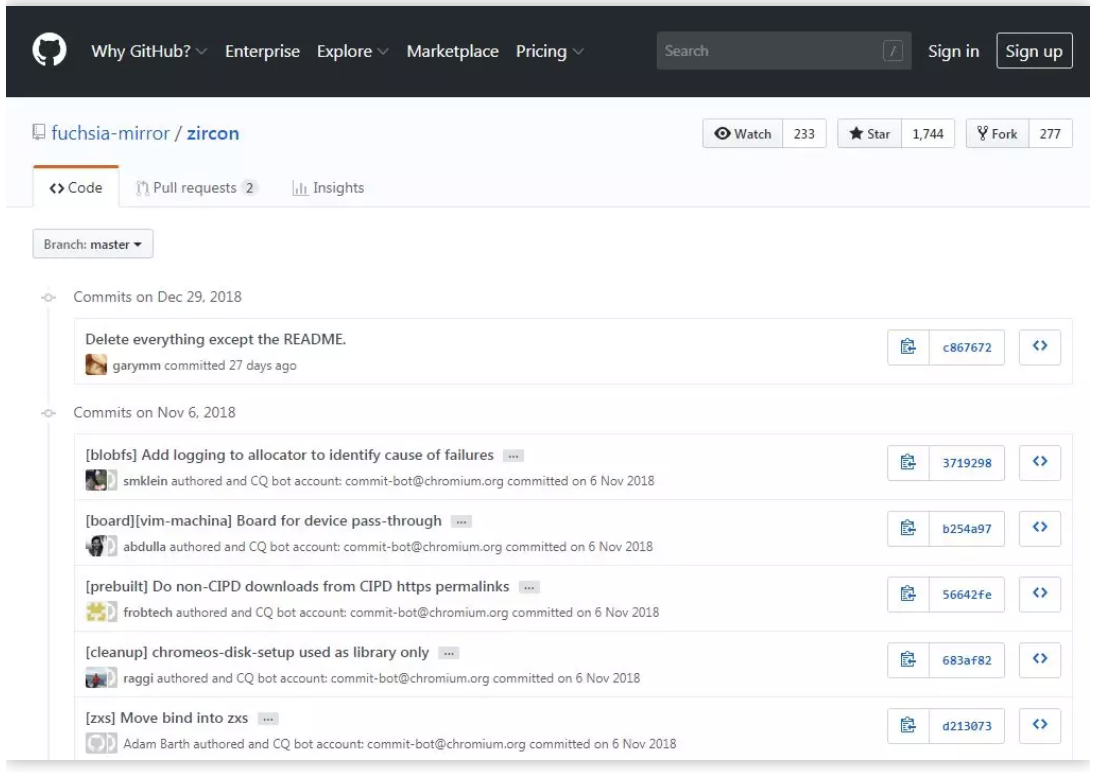Open '[board][vim-machina] Board for device pass-through' commit
The width and height of the screenshot is (1098, 772).
263,521
